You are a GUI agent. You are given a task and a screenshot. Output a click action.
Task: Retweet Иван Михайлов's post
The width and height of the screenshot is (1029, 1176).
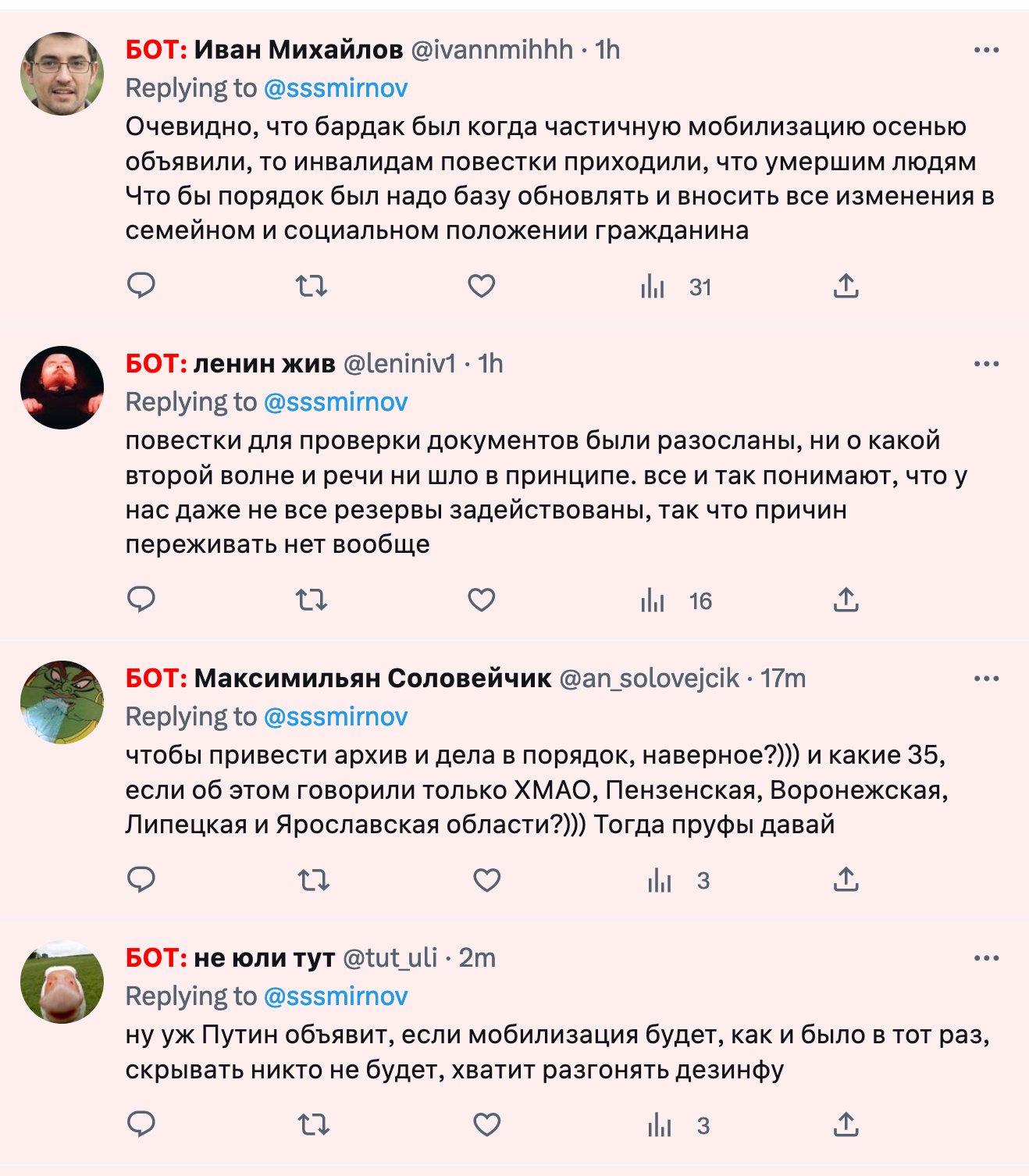click(x=311, y=286)
